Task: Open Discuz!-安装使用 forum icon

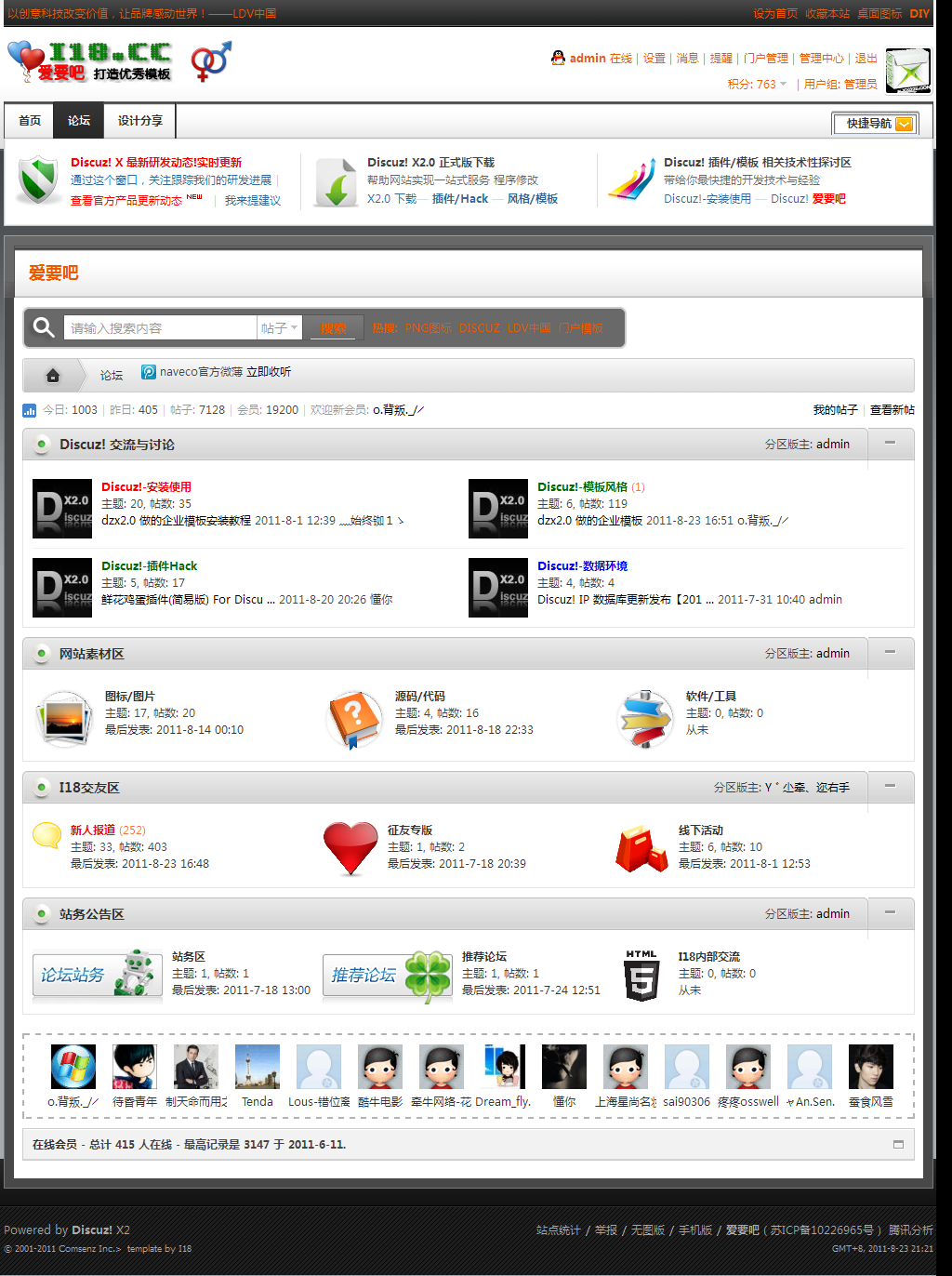Action: tap(62, 509)
